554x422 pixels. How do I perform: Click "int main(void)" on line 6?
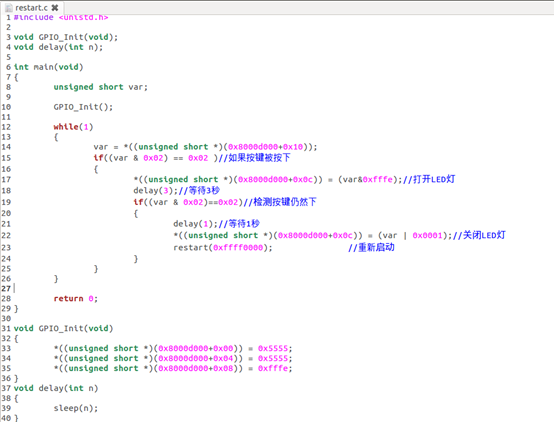coord(48,67)
